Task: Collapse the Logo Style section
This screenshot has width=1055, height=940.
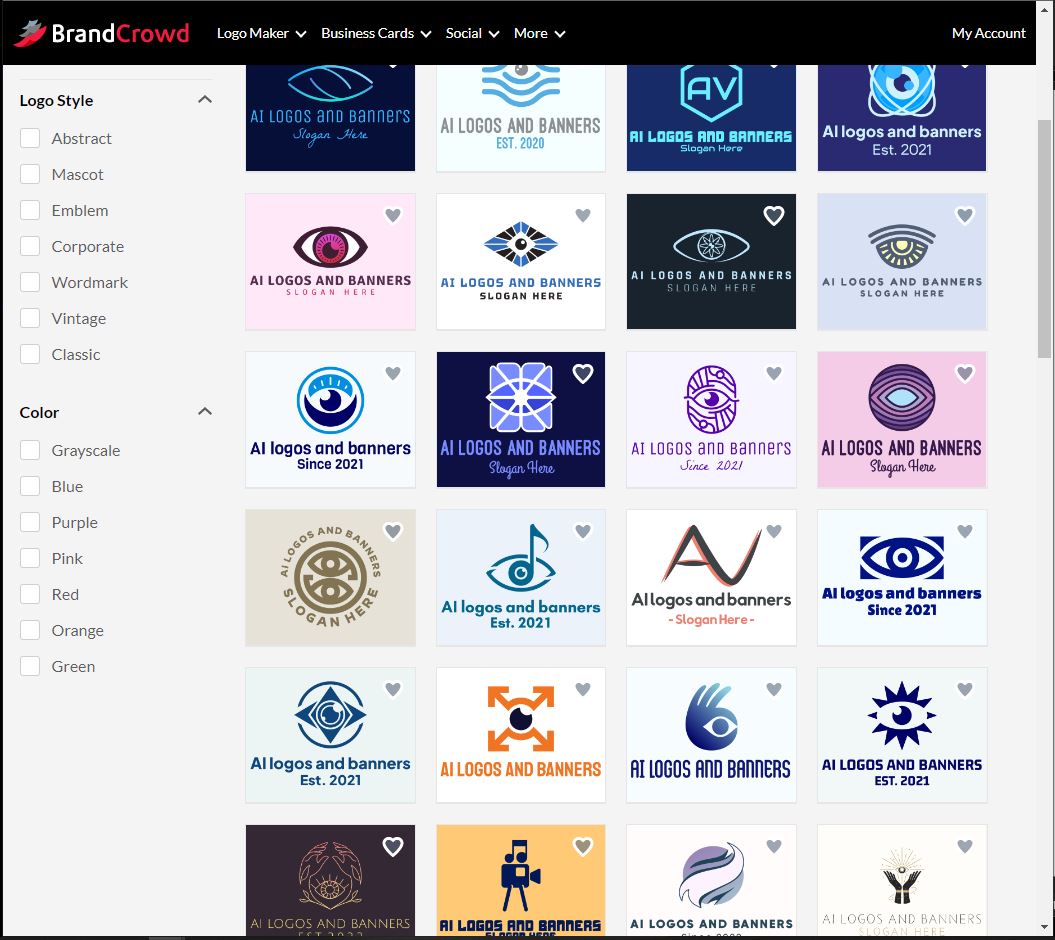Action: [x=205, y=100]
